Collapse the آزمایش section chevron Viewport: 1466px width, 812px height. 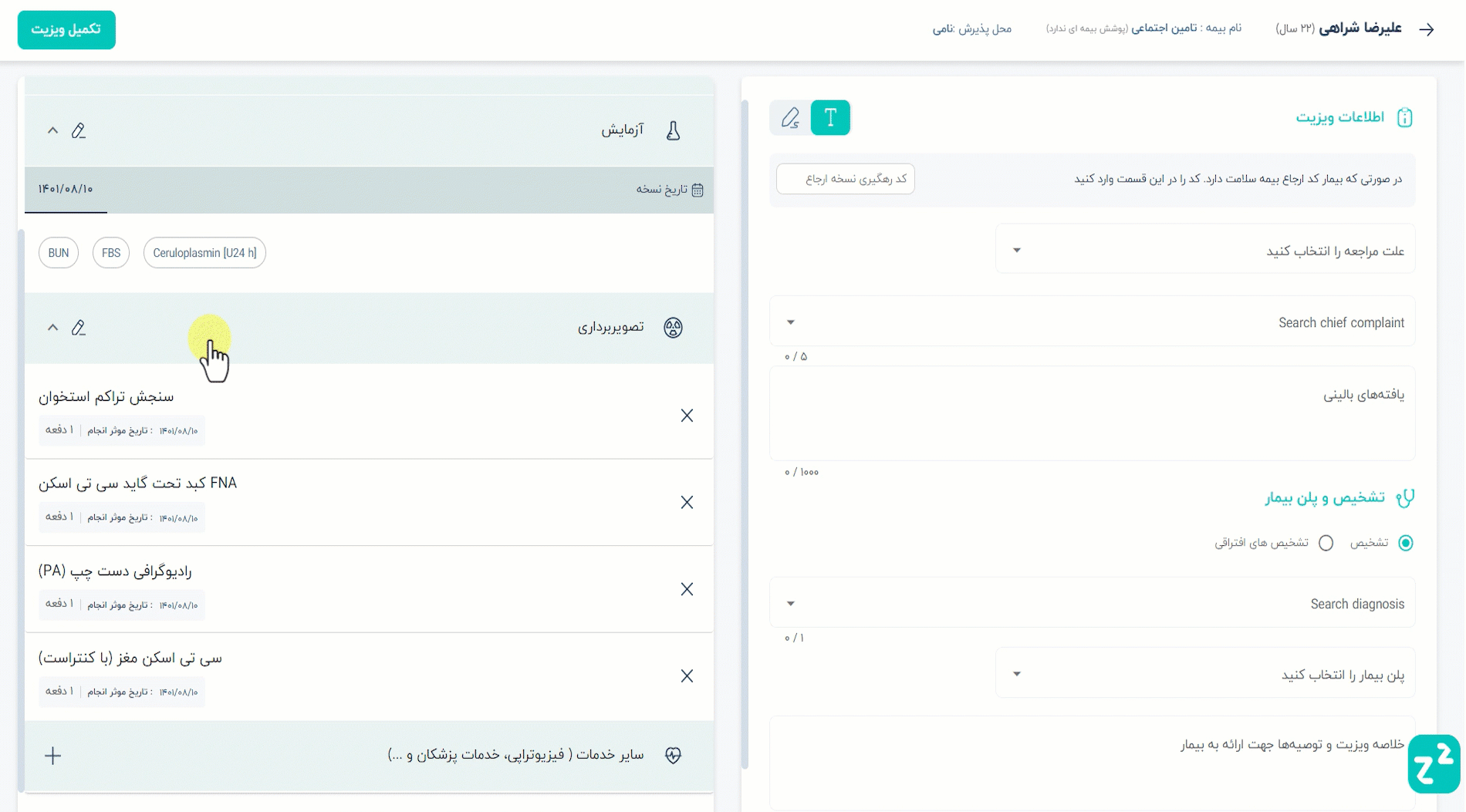tap(52, 130)
